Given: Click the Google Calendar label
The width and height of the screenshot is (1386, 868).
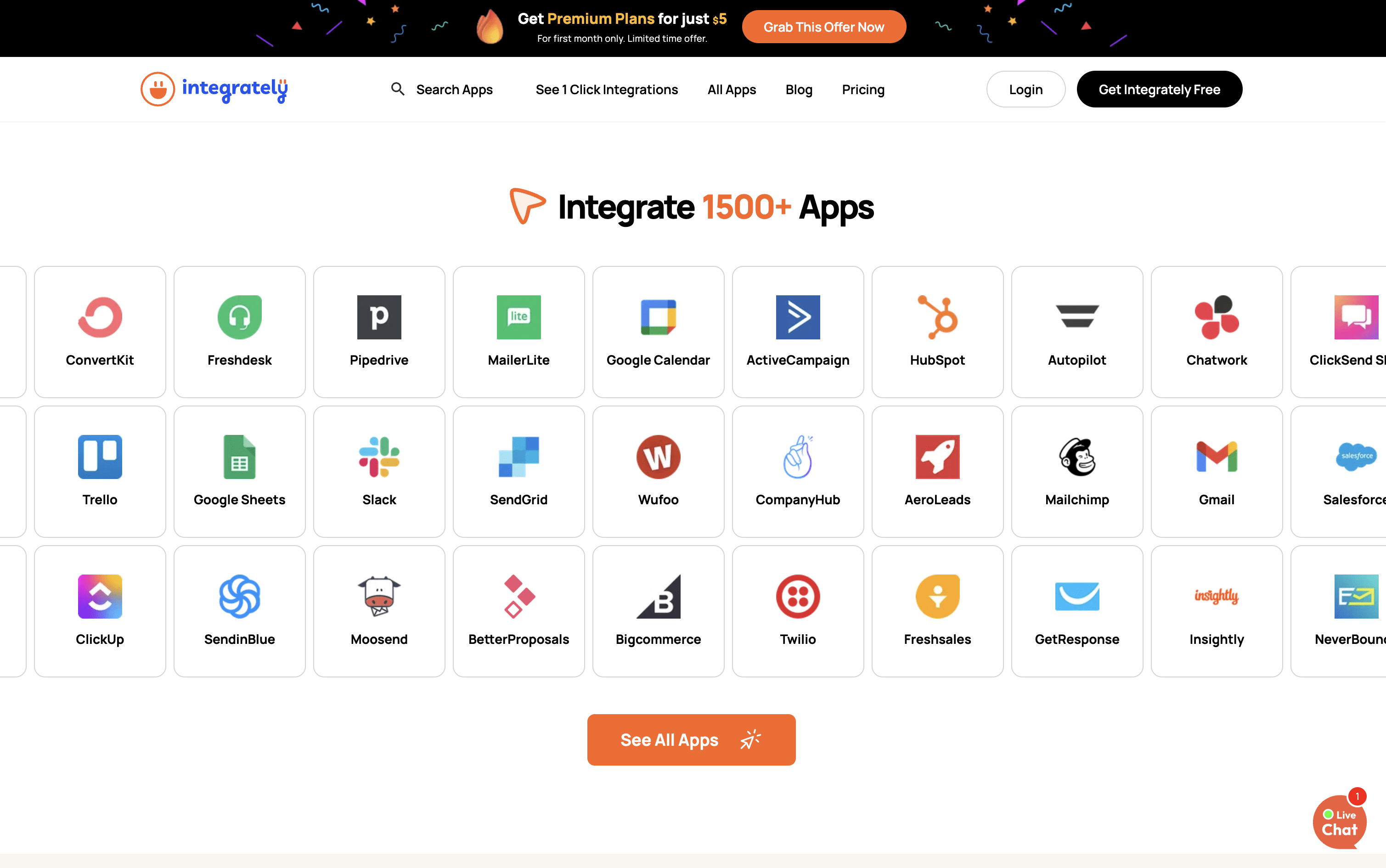Looking at the screenshot, I should 658,360.
